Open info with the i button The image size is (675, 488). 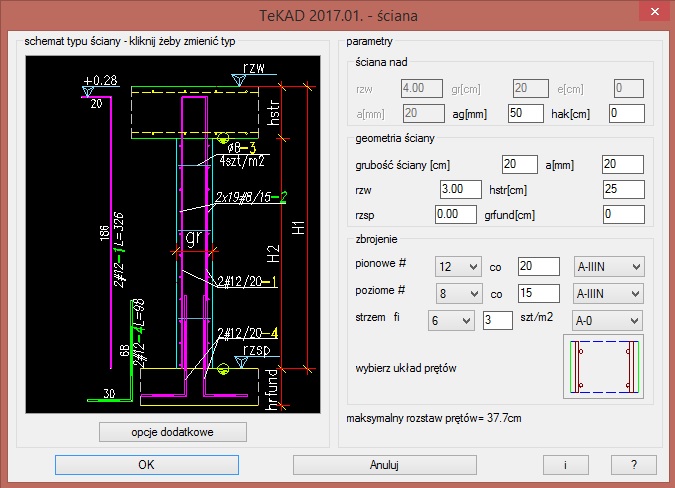(566, 465)
